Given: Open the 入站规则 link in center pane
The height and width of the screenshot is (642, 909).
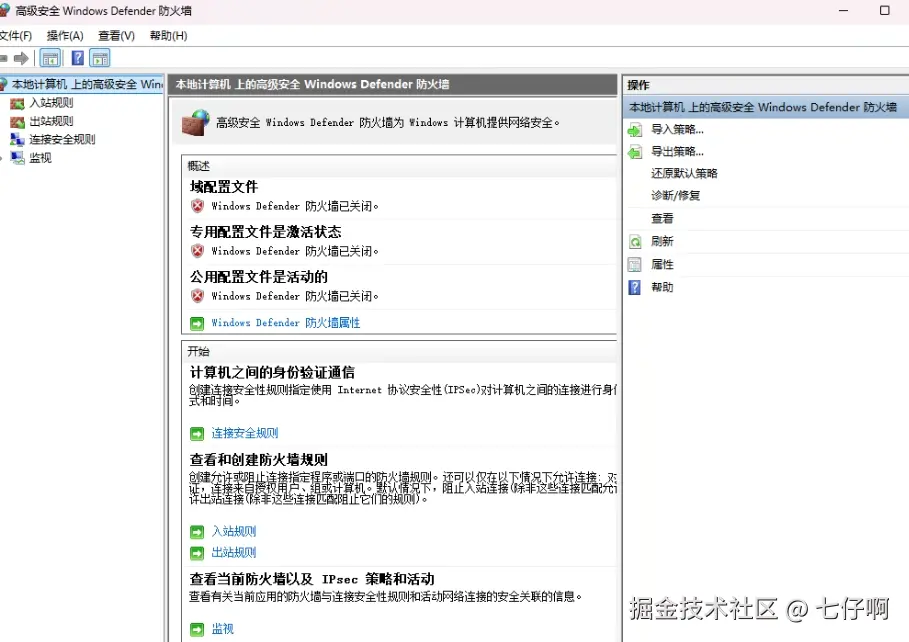Looking at the screenshot, I should 234,531.
